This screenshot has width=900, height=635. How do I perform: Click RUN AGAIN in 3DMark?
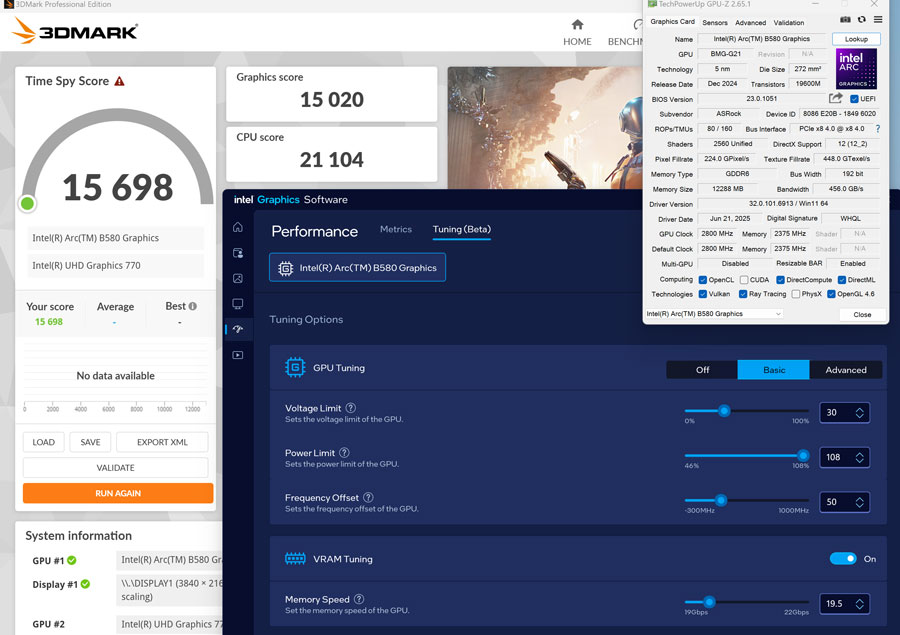tap(118, 493)
